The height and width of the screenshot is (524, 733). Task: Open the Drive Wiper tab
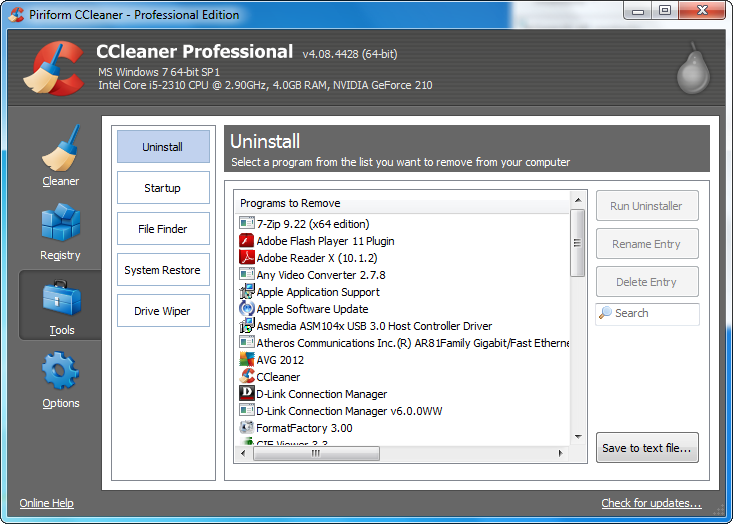tap(163, 310)
